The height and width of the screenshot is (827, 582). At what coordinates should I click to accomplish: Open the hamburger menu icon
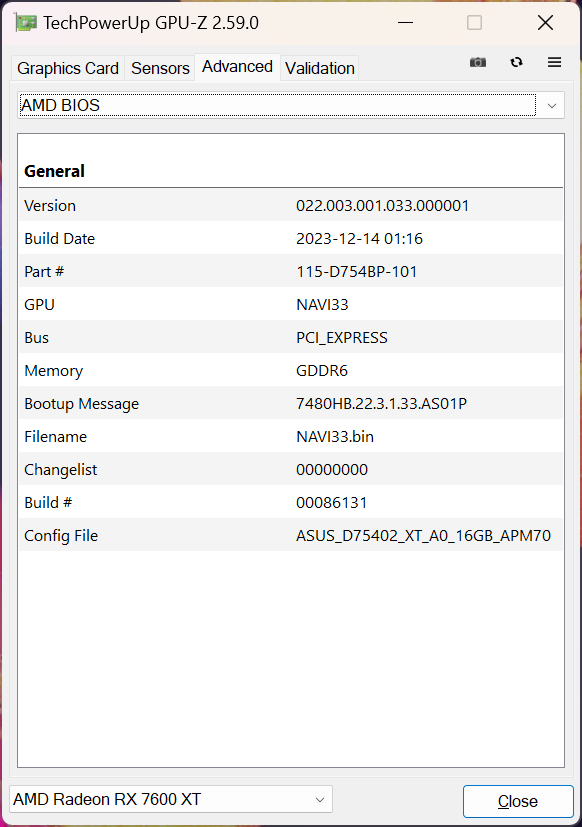(554, 62)
